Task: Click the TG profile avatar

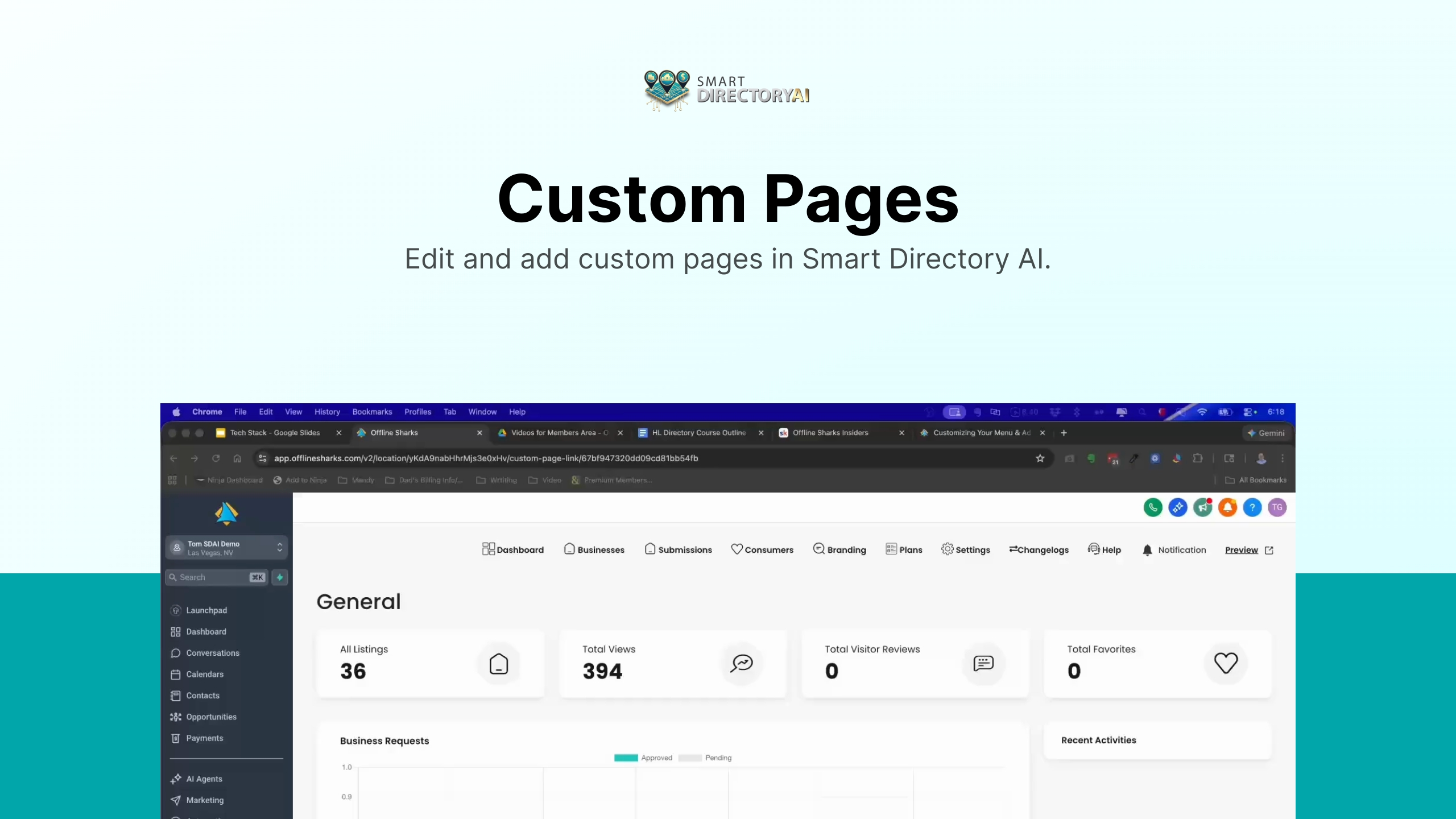Action: pos(1277,507)
